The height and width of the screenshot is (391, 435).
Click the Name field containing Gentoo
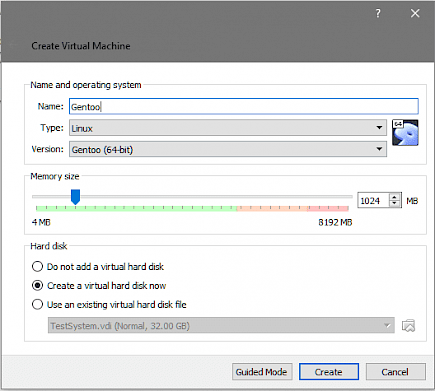[244, 107]
